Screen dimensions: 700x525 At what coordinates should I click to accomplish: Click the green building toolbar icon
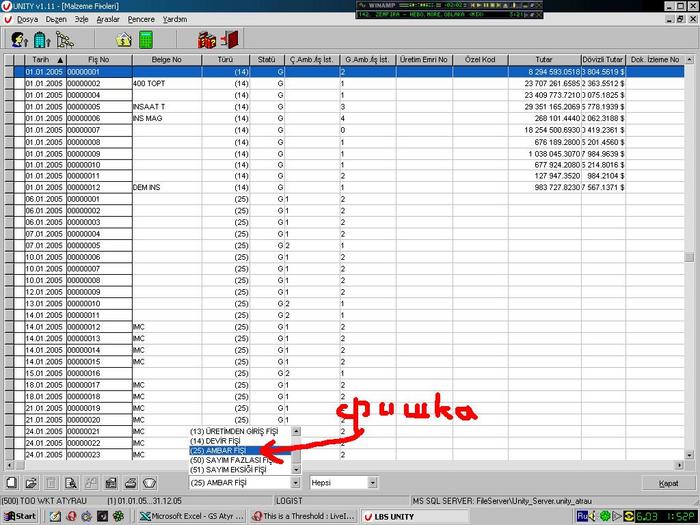(x=42, y=40)
